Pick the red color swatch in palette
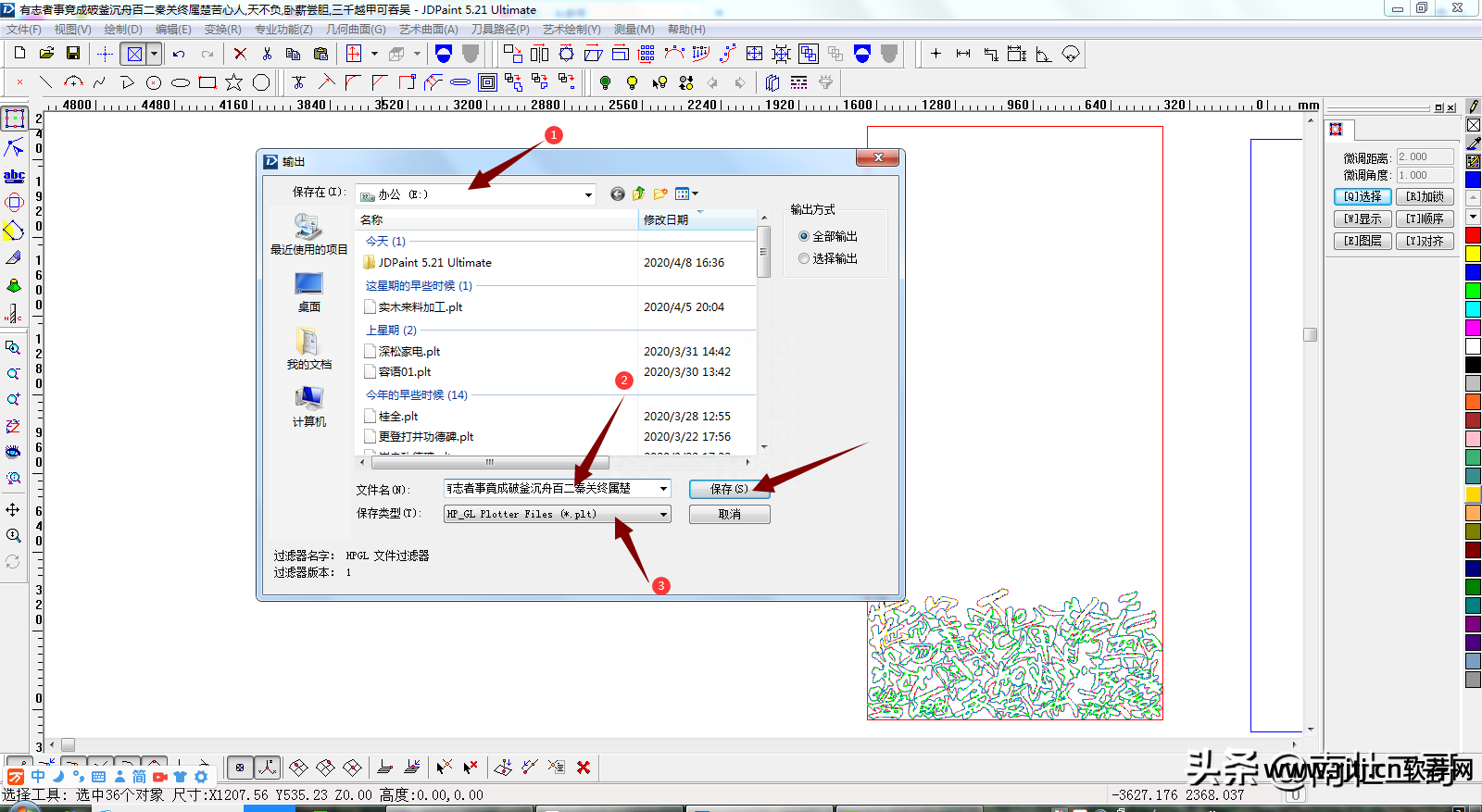The image size is (1482, 812). point(1473,235)
